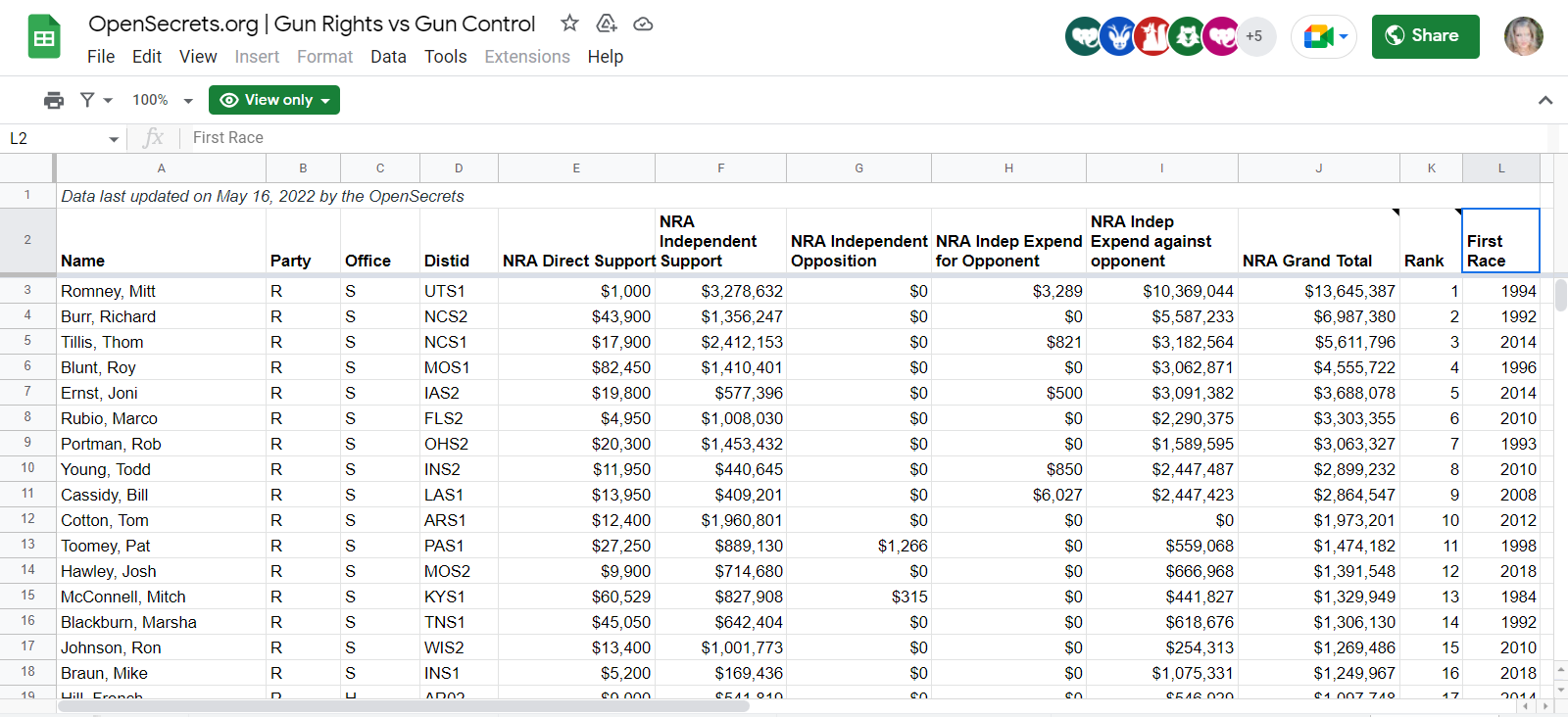The height and width of the screenshot is (717, 1568).
Task: Open the Data menu
Action: pos(388,57)
